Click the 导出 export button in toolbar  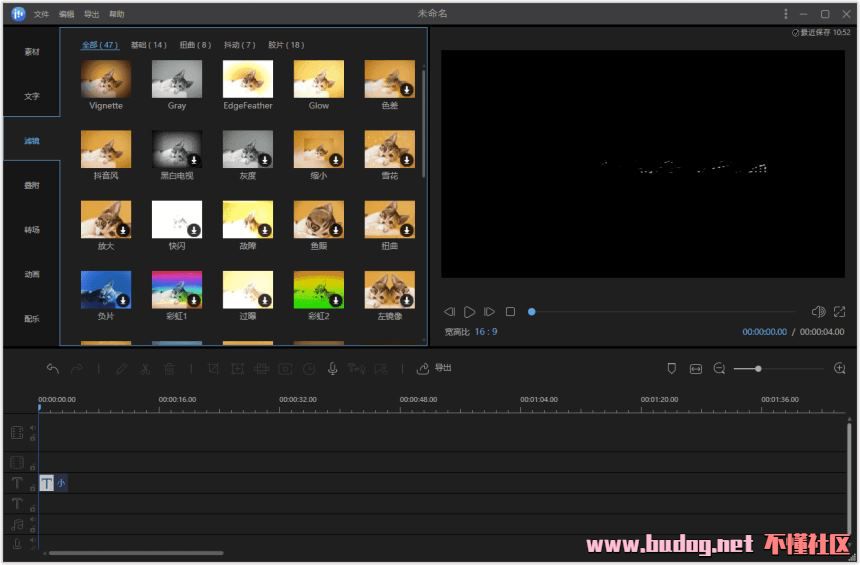(x=434, y=368)
